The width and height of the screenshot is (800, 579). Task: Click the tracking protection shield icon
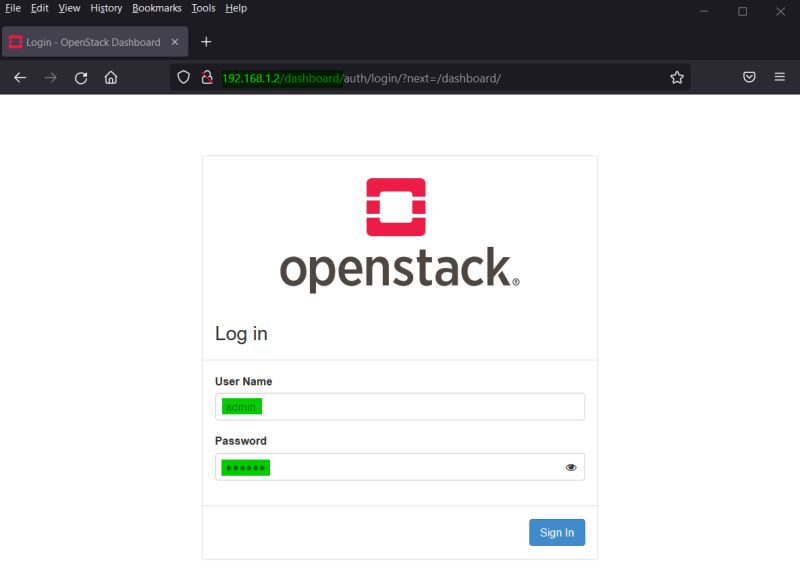[183, 77]
